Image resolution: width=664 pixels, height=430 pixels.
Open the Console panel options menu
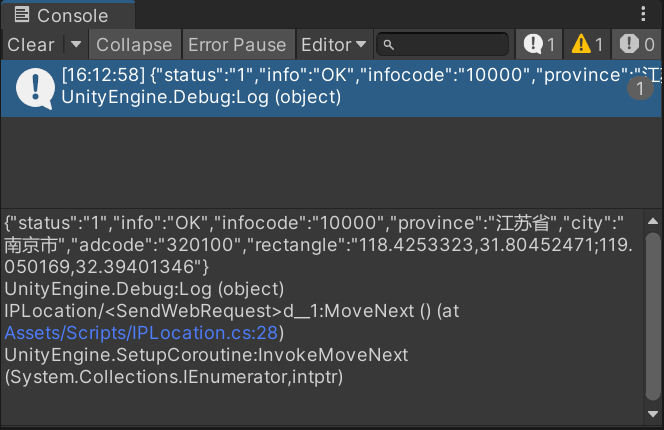(643, 14)
